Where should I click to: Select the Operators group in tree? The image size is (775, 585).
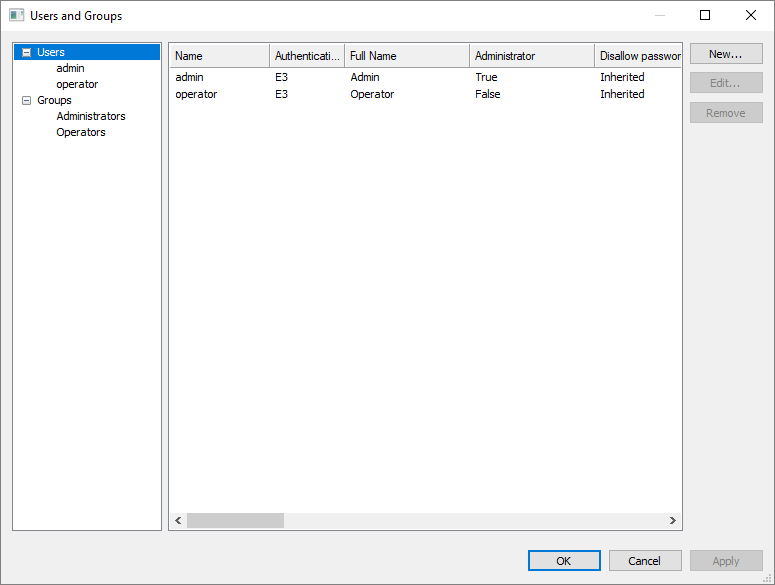81,132
